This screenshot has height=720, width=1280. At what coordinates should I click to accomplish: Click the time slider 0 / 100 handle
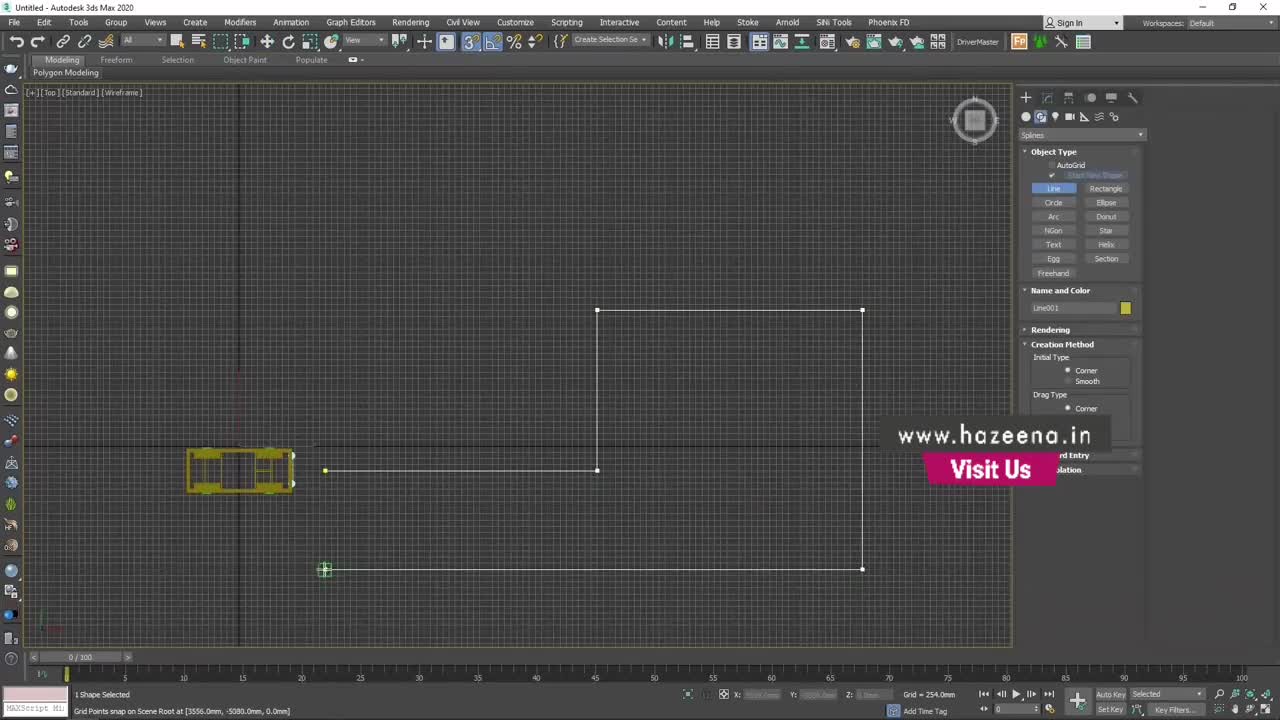point(80,657)
